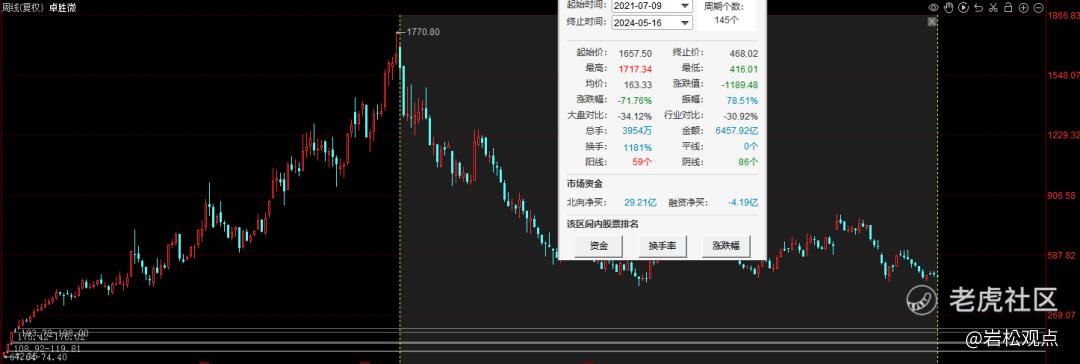Click the 周线(复权) period label

[x=23, y=8]
